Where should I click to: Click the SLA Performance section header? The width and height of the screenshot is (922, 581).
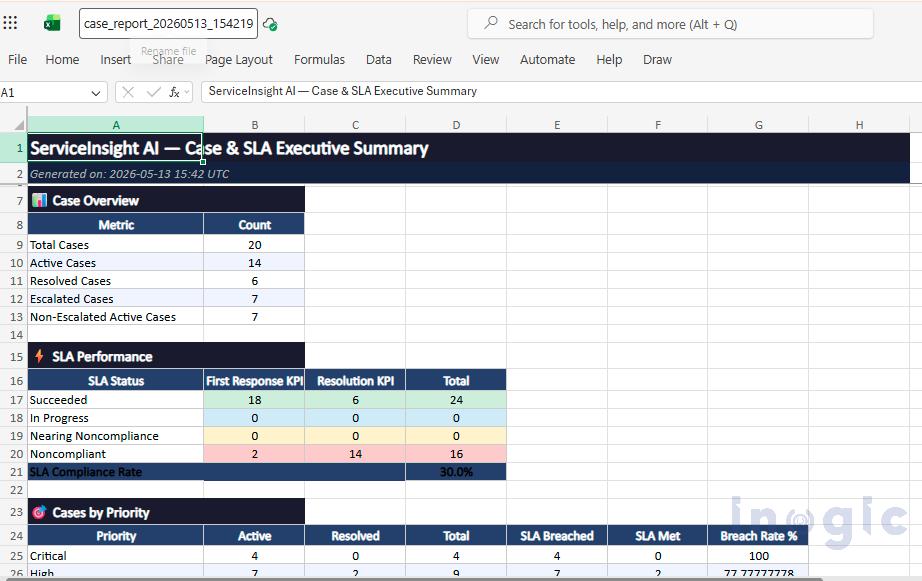(166, 356)
